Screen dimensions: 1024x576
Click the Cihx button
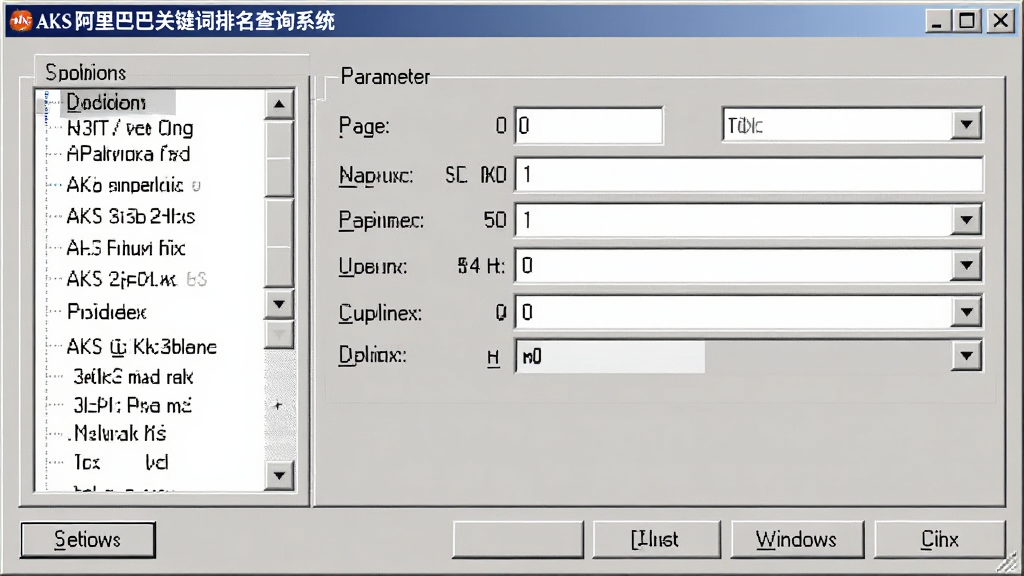click(940, 539)
